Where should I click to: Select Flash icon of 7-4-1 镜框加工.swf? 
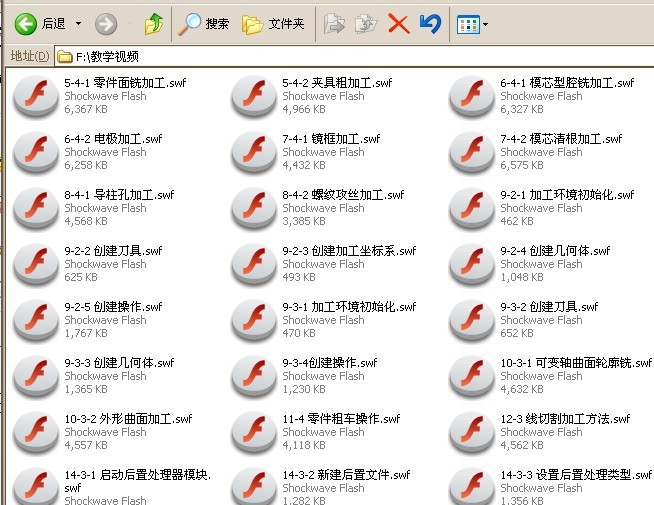pyautogui.click(x=254, y=152)
